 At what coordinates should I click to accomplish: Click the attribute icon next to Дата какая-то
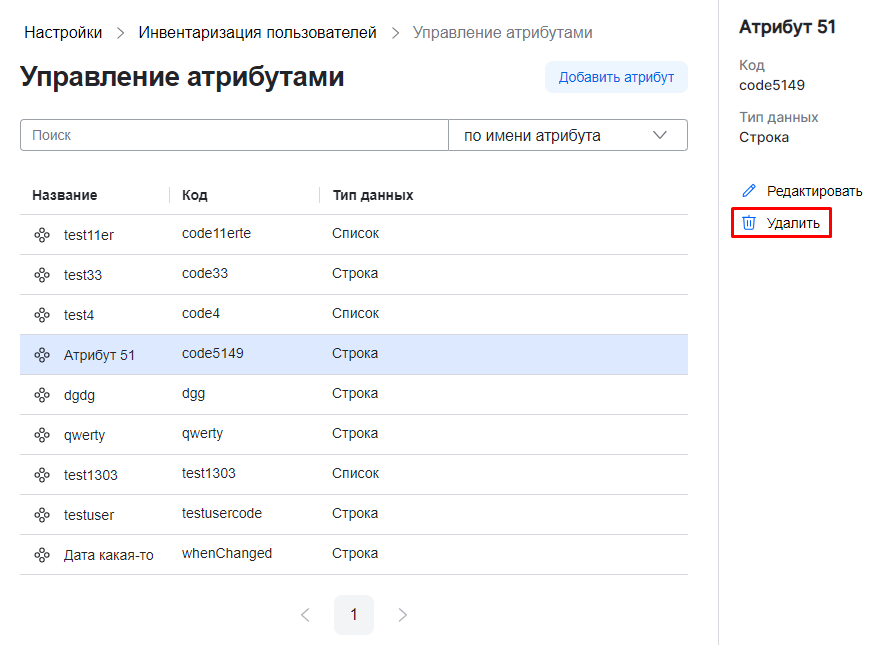(42, 555)
